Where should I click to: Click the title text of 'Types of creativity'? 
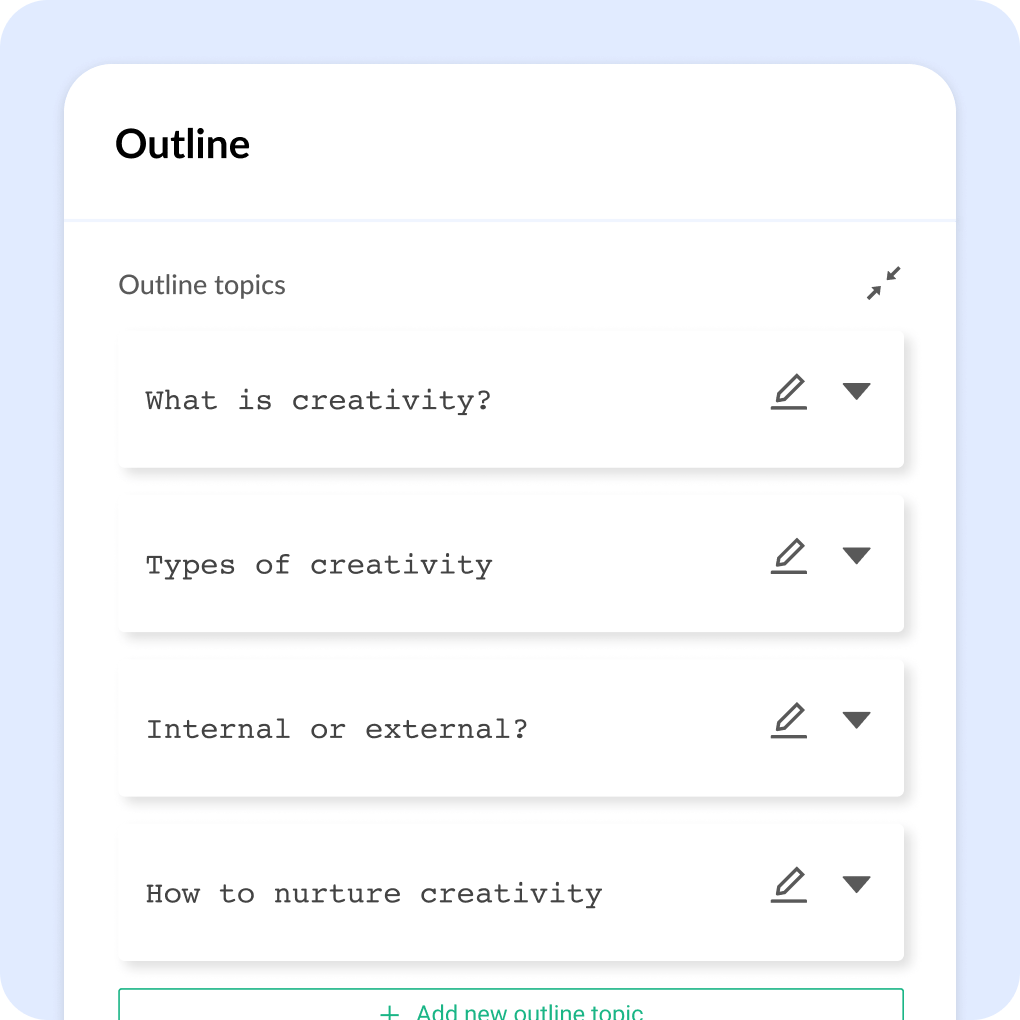(319, 564)
